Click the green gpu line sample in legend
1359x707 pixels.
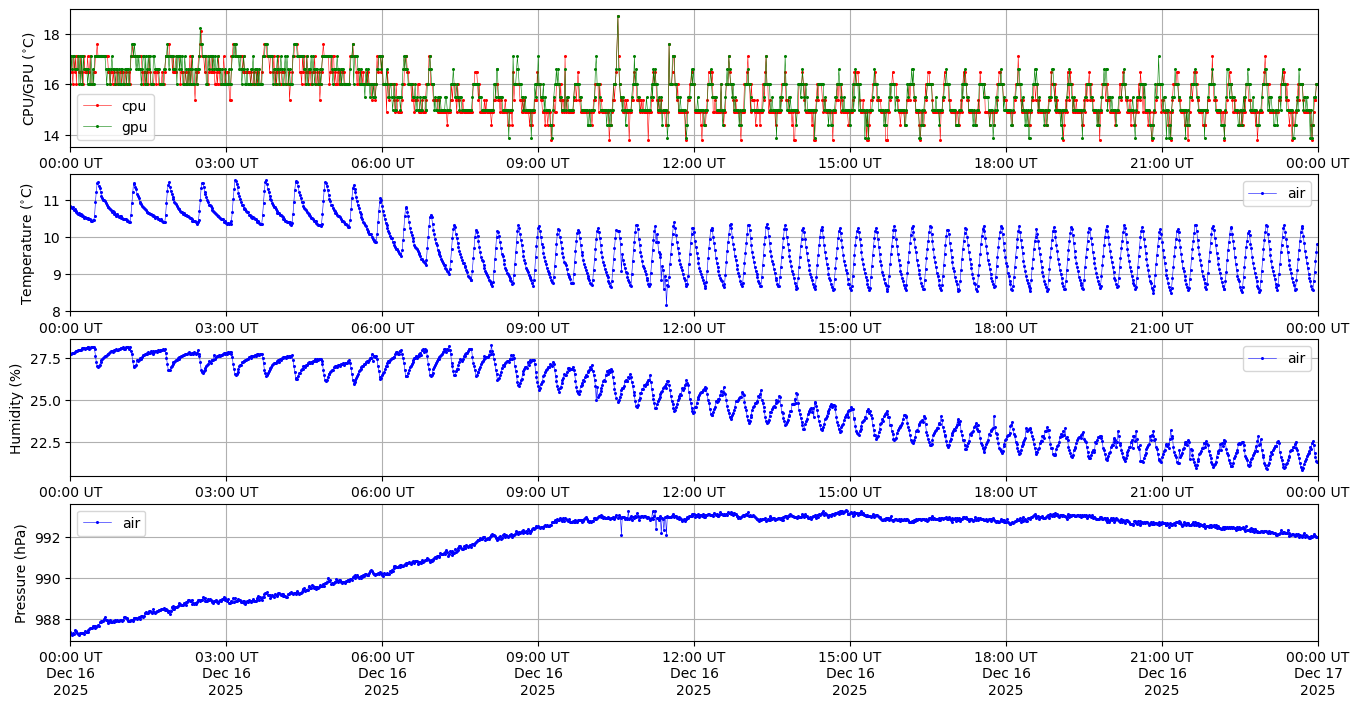click(97, 126)
